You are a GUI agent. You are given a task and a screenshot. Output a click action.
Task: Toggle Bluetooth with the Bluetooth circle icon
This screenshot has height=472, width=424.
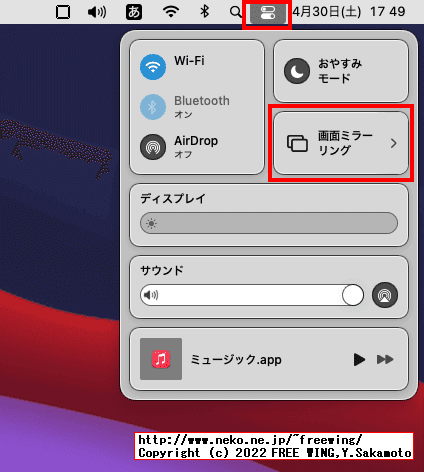click(153, 107)
